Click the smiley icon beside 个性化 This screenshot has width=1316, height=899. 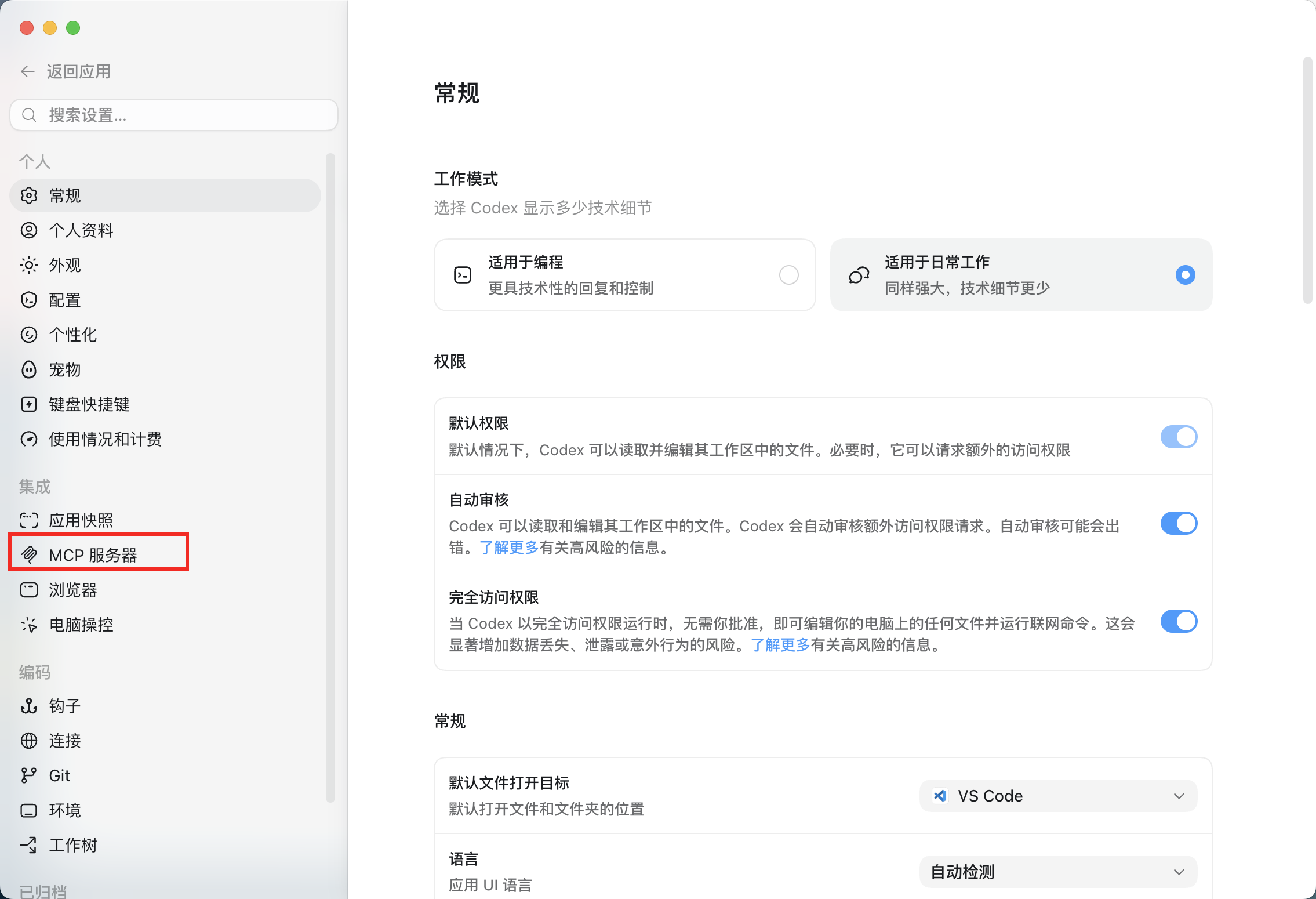pyautogui.click(x=29, y=335)
